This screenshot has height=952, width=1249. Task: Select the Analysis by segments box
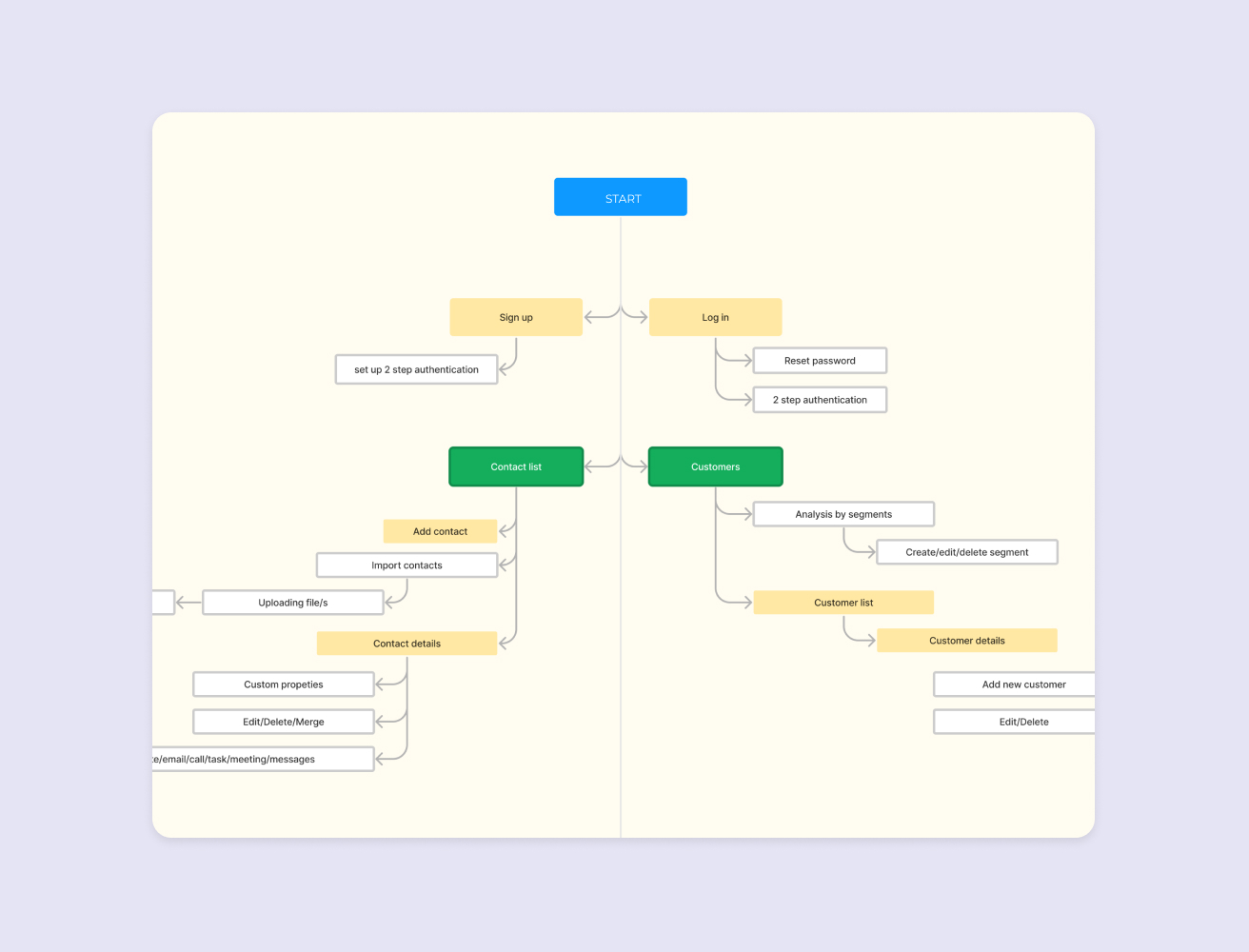point(843,514)
